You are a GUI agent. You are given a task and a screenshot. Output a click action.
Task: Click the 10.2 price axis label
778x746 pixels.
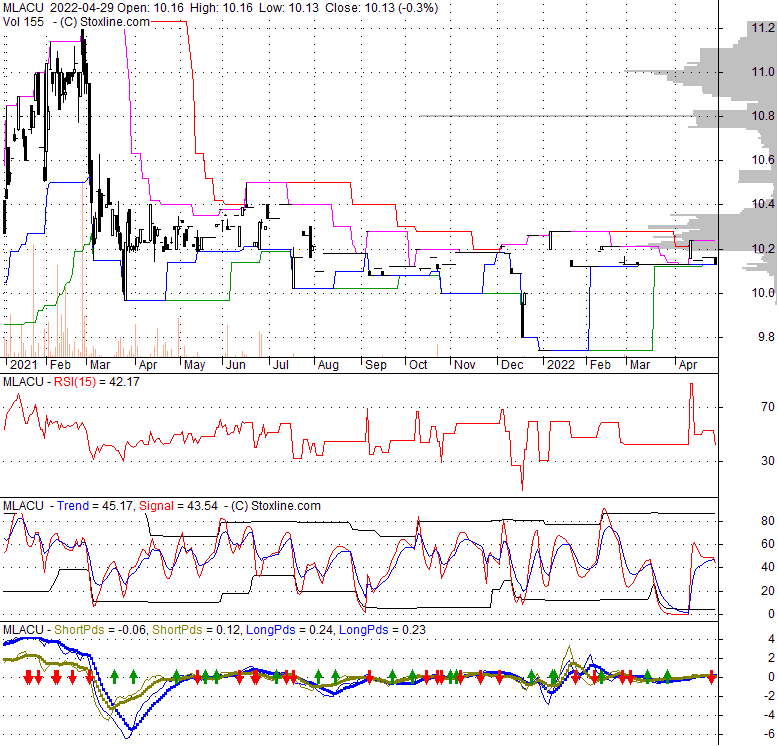[763, 249]
